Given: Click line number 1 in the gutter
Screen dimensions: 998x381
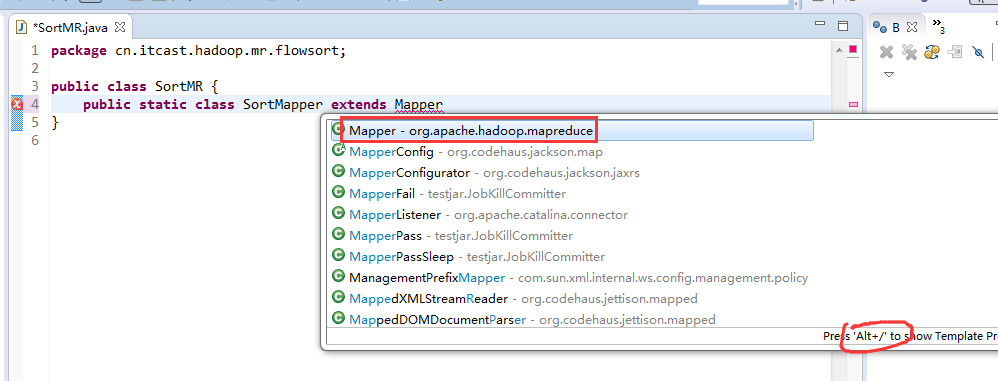Looking at the screenshot, I should click(x=34, y=50).
